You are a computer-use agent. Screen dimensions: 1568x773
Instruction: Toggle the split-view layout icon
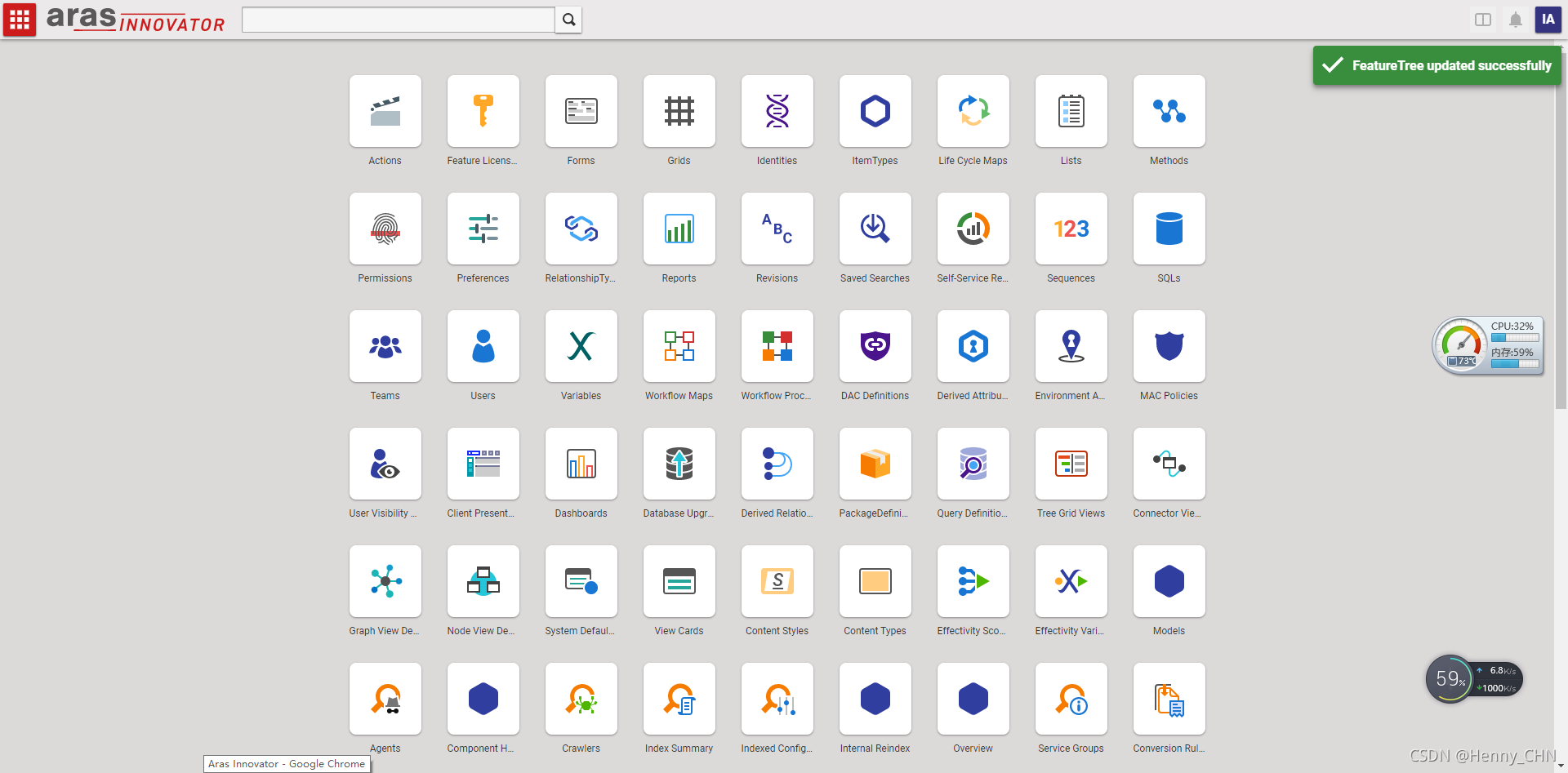pos(1483,20)
